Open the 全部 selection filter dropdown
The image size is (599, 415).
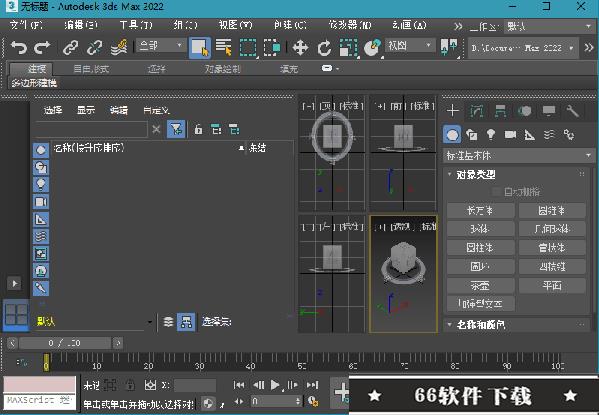click(x=161, y=46)
